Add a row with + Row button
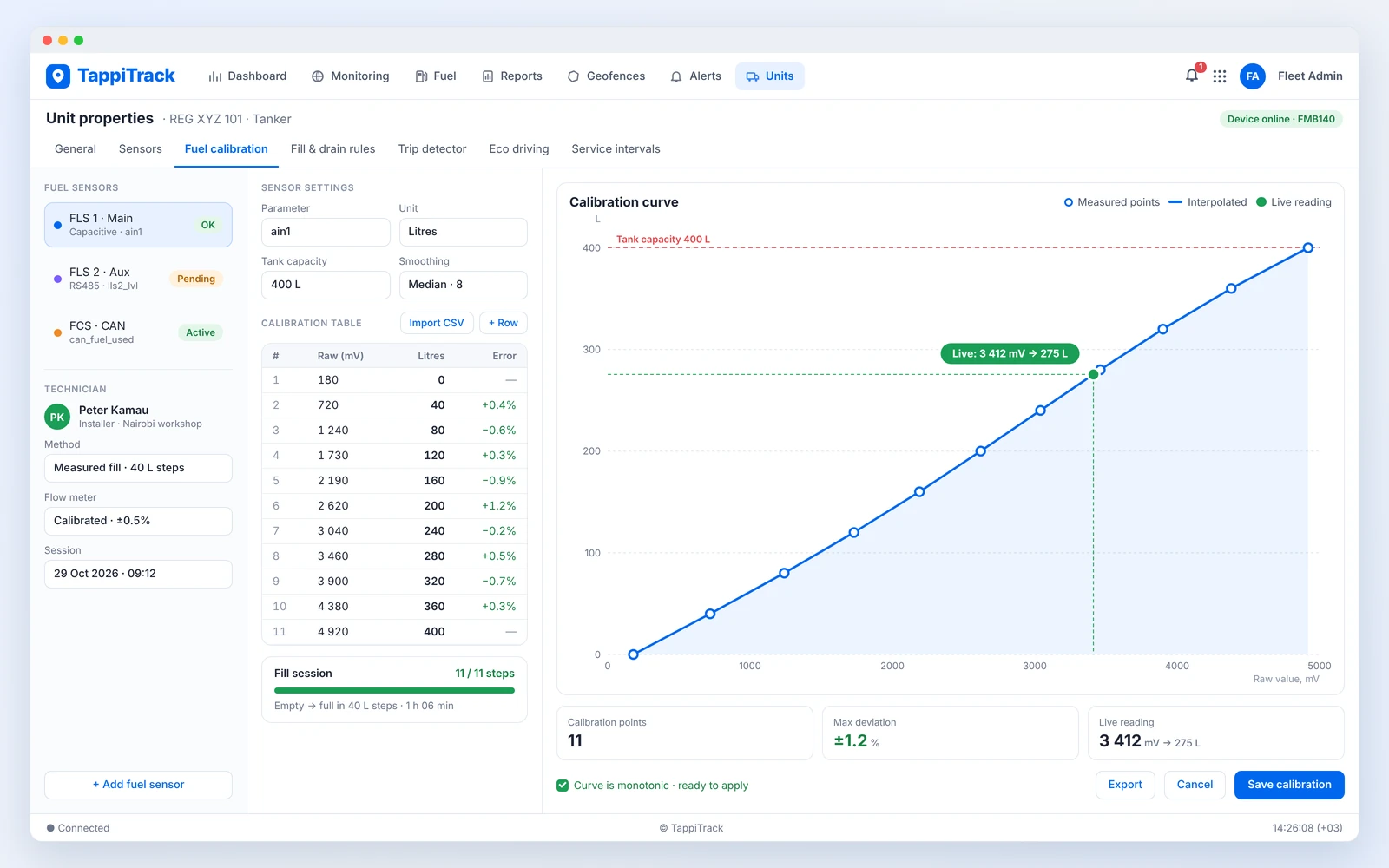The width and height of the screenshot is (1389, 868). pyautogui.click(x=503, y=323)
